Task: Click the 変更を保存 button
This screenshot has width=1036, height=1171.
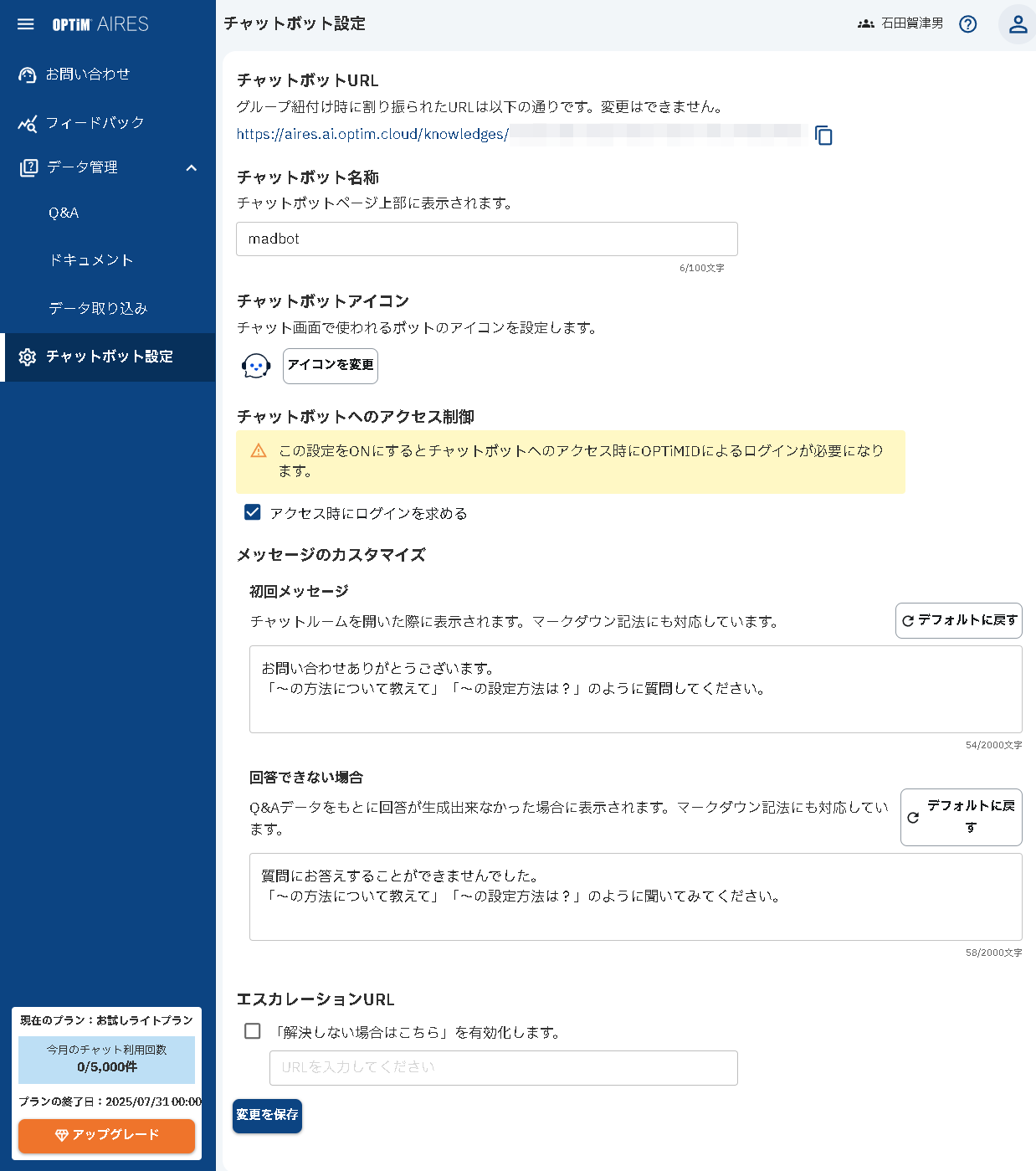Action: pos(266,1116)
